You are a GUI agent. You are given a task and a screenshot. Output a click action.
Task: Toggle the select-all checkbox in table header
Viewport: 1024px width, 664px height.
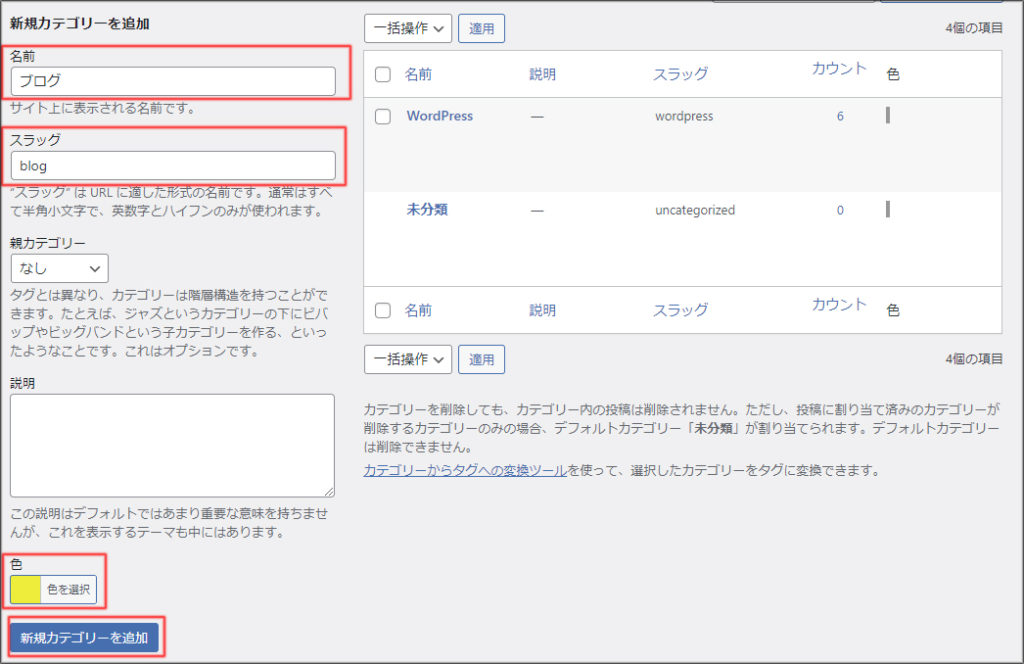(x=383, y=75)
